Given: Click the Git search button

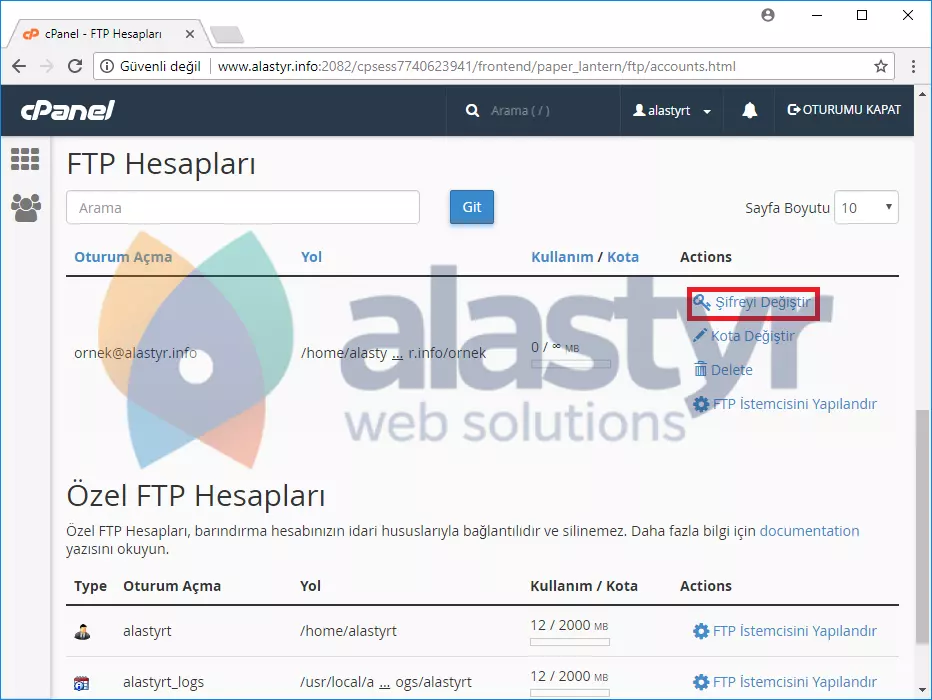Looking at the screenshot, I should pyautogui.click(x=471, y=207).
